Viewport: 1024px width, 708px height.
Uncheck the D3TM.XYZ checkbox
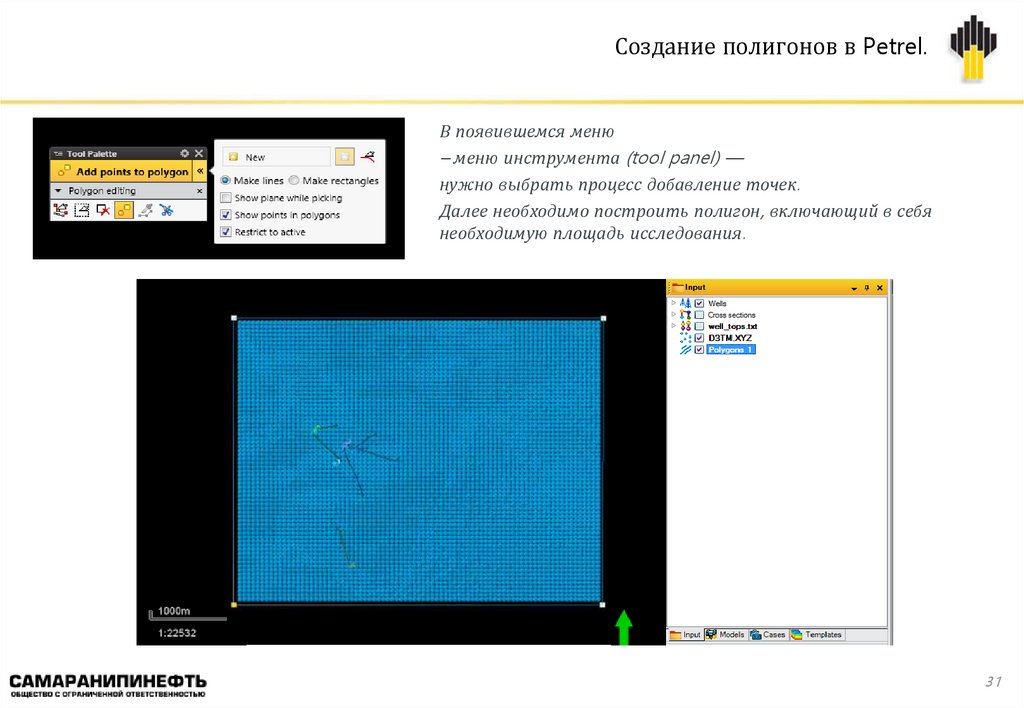tap(699, 338)
